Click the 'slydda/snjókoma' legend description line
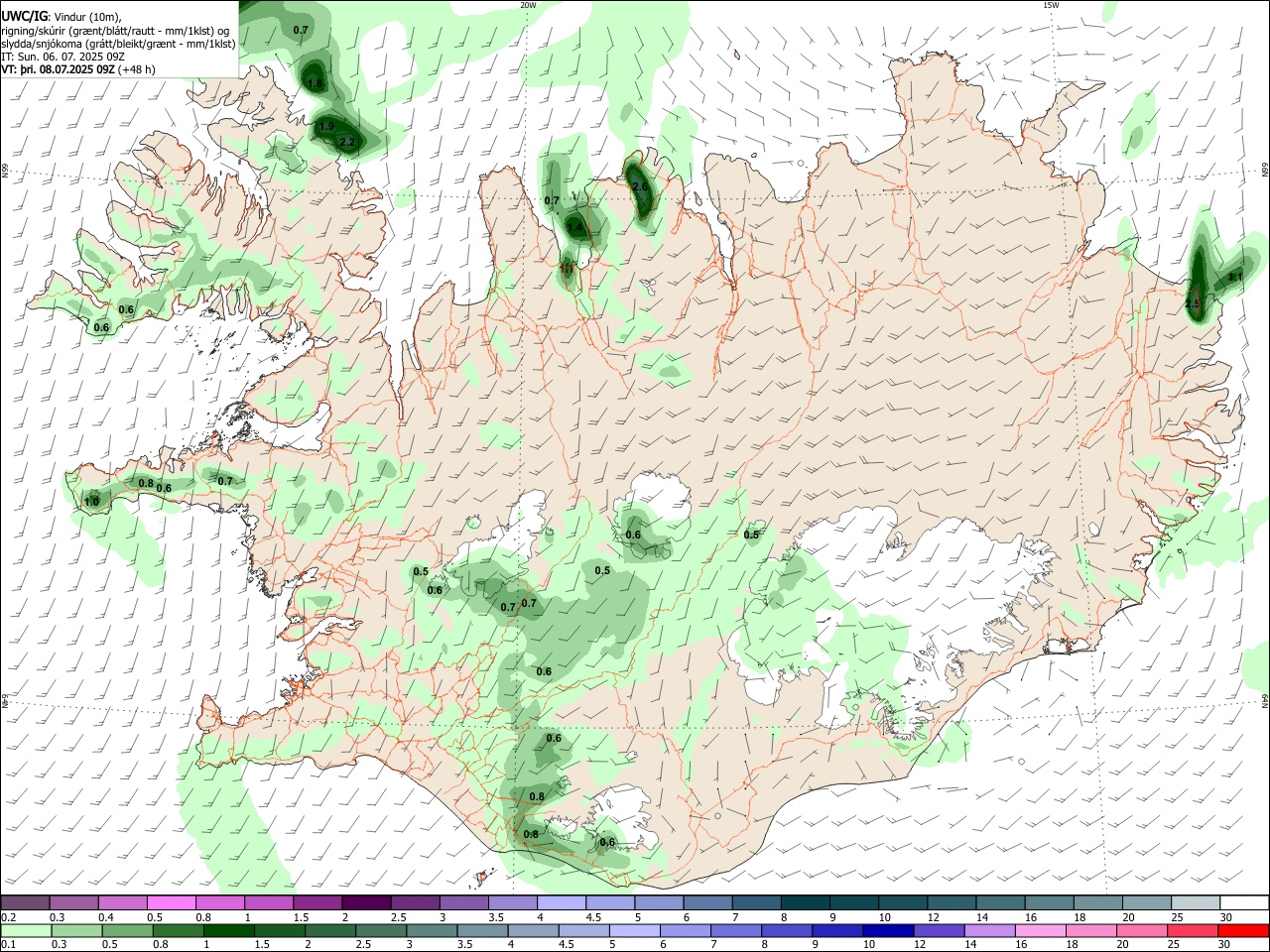 pos(118,44)
